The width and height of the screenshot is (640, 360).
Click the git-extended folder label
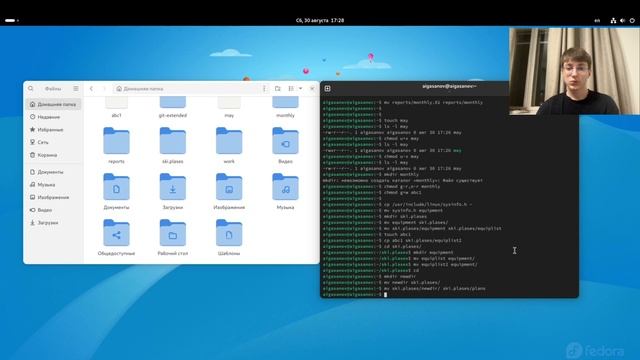coord(173,116)
